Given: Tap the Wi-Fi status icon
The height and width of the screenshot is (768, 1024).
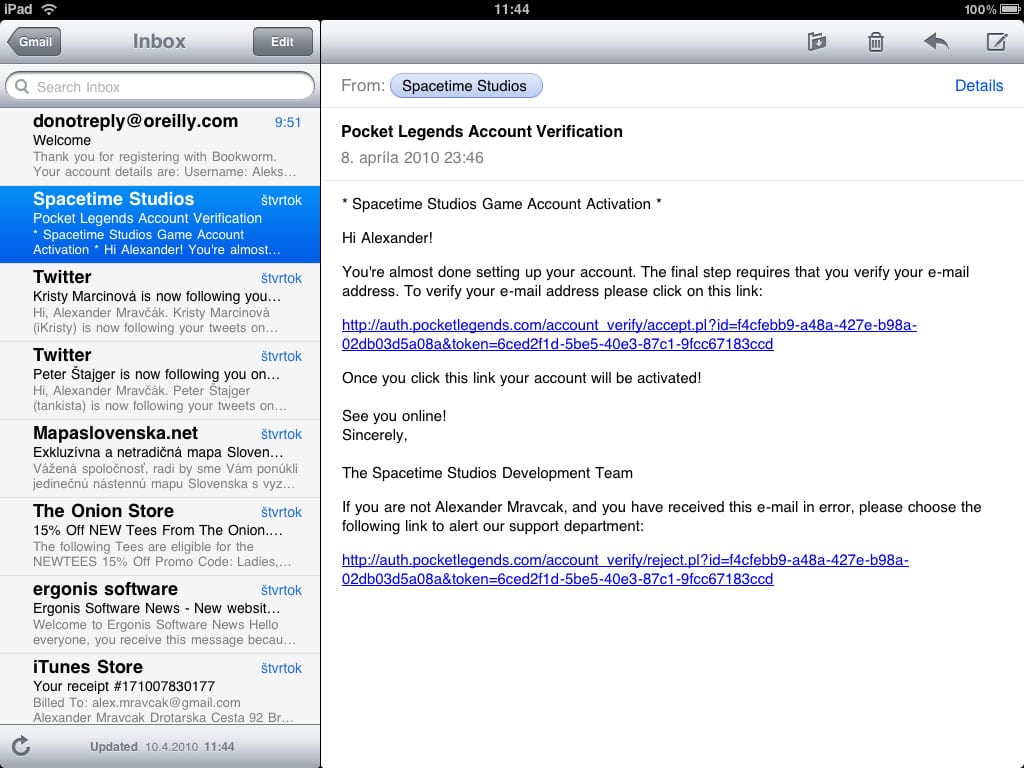Looking at the screenshot, I should tap(49, 9).
